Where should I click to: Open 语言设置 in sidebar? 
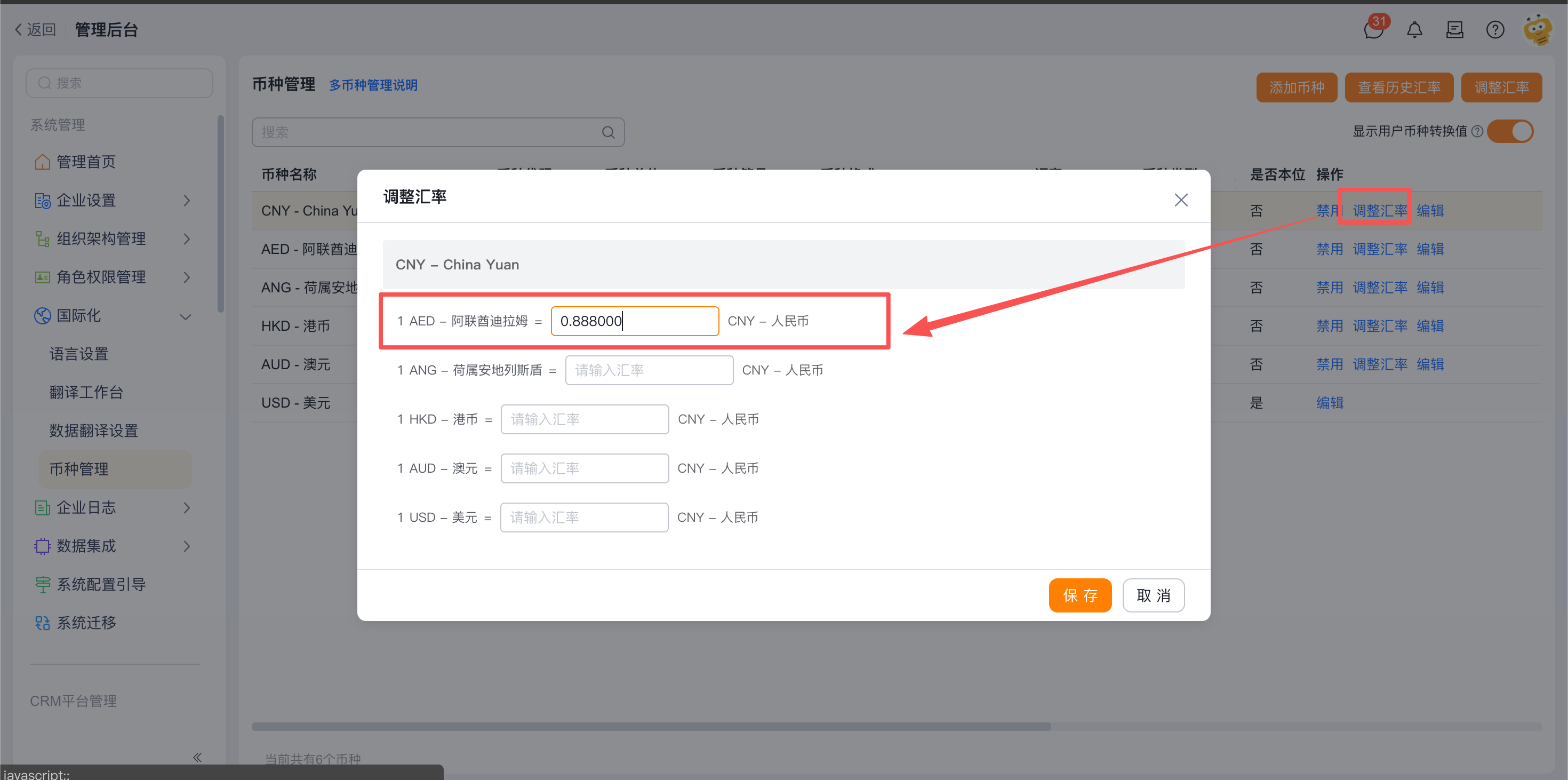78,354
